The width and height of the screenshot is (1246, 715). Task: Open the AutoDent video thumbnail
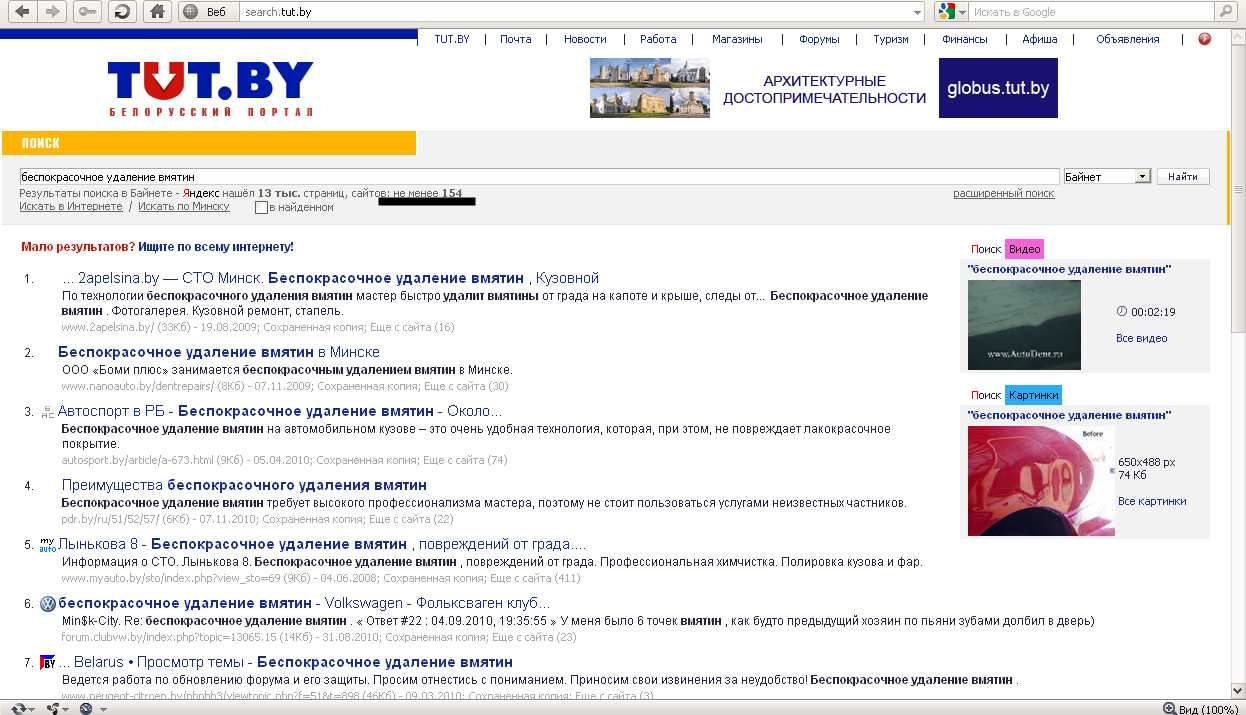tap(1024, 325)
